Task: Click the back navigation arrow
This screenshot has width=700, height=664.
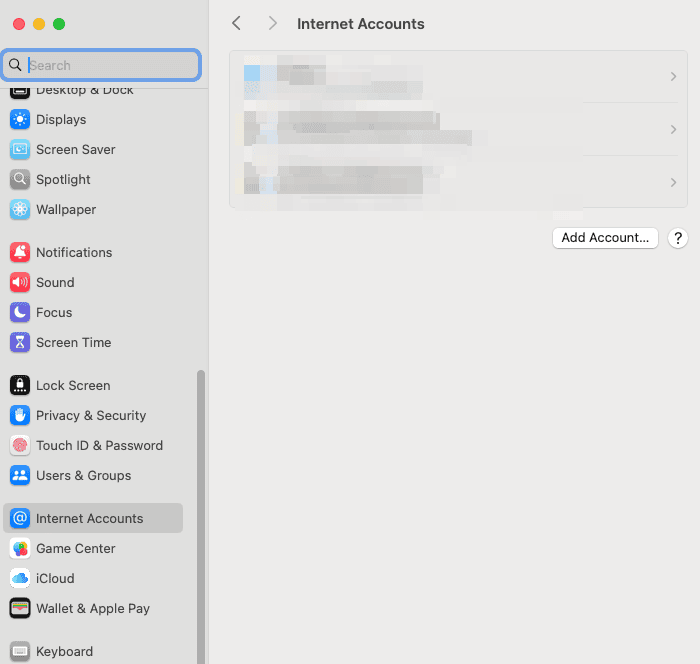Action: [236, 23]
